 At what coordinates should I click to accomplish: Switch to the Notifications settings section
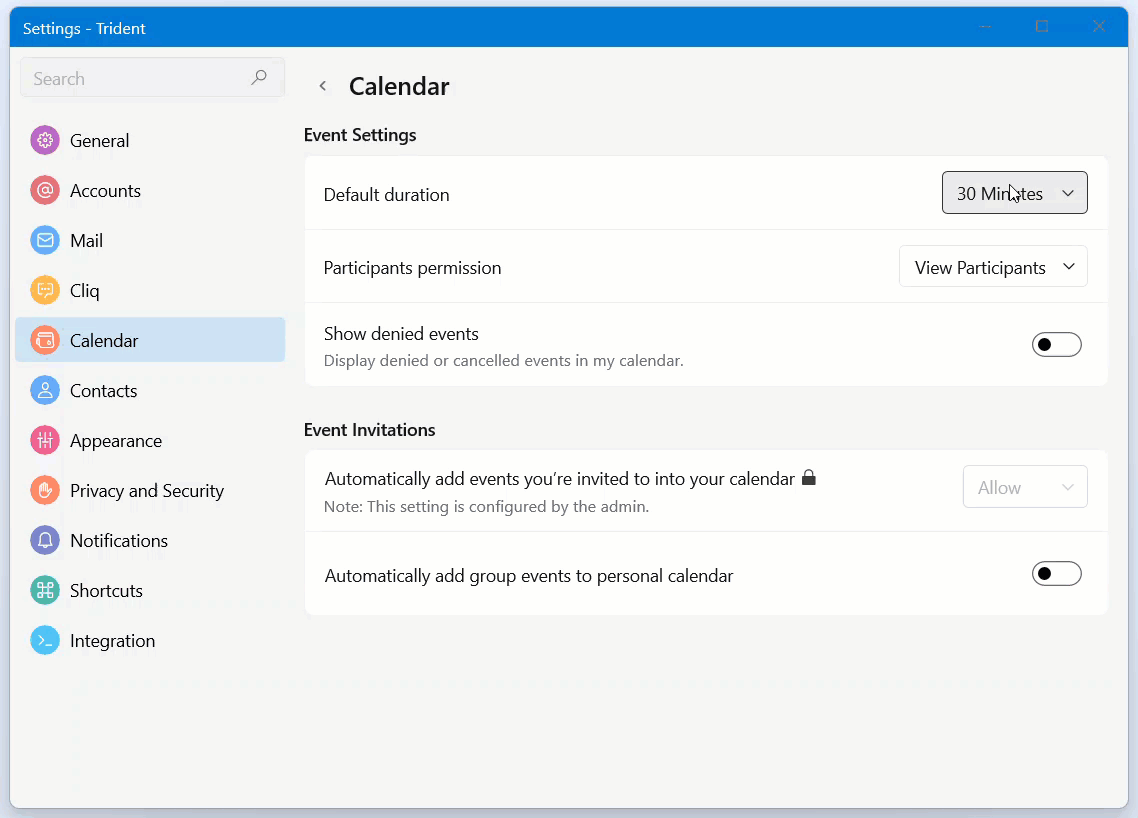click(x=118, y=541)
